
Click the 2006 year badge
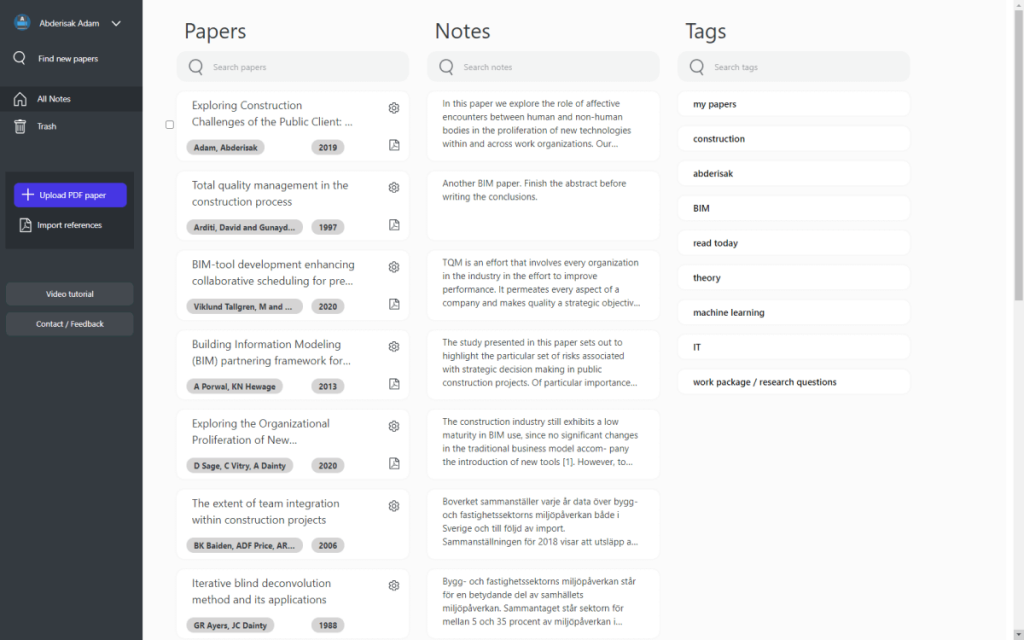328,545
